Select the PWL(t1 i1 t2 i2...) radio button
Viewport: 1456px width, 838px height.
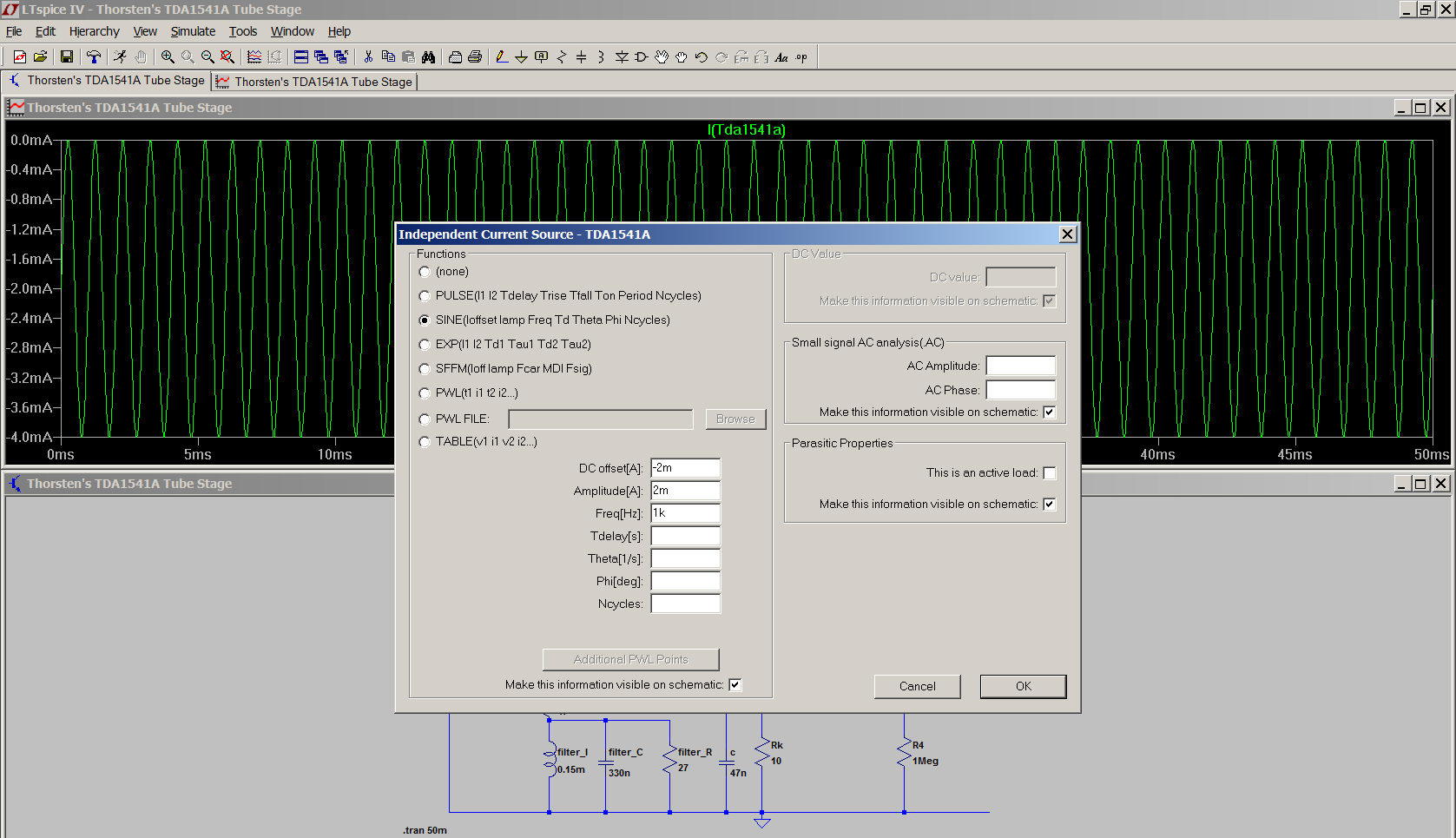[x=425, y=393]
